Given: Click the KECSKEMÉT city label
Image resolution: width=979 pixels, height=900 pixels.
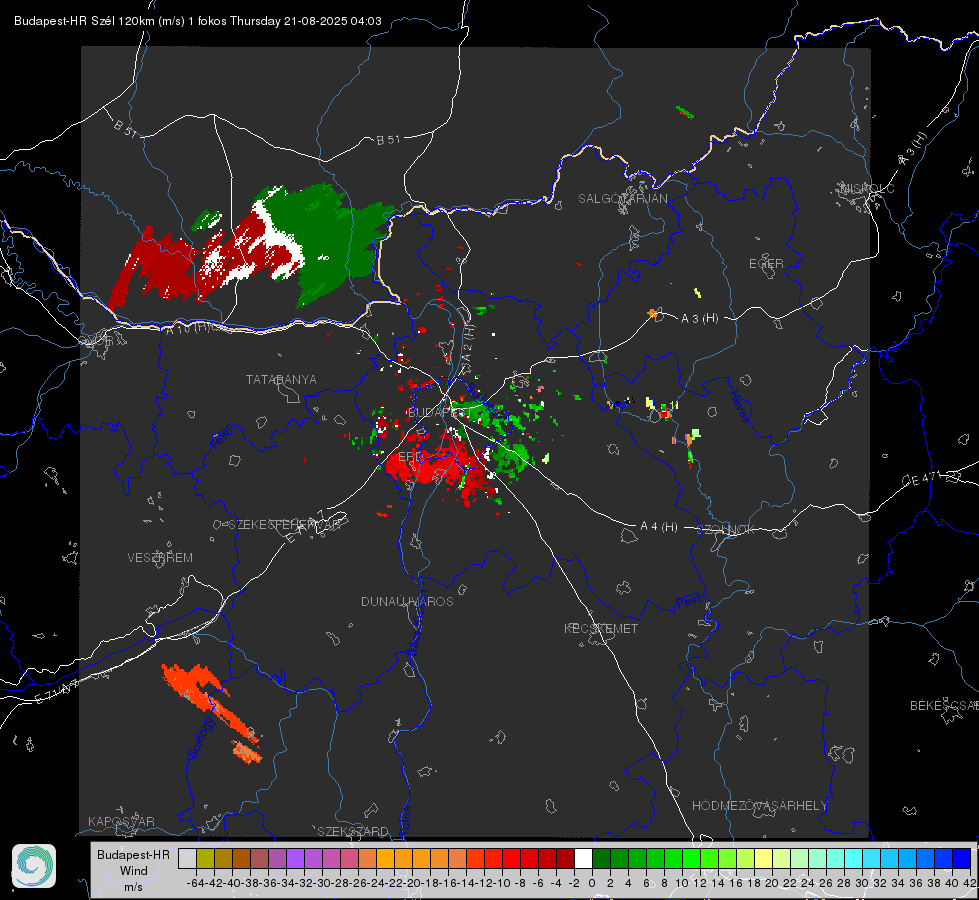Looking at the screenshot, I should click(601, 628).
